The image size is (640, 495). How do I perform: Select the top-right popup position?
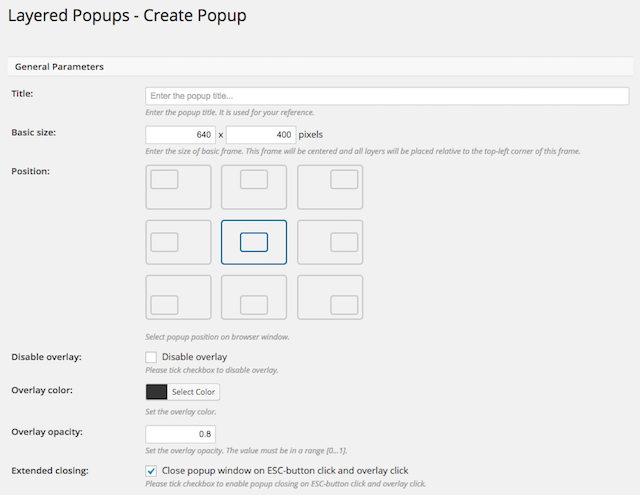point(330,187)
